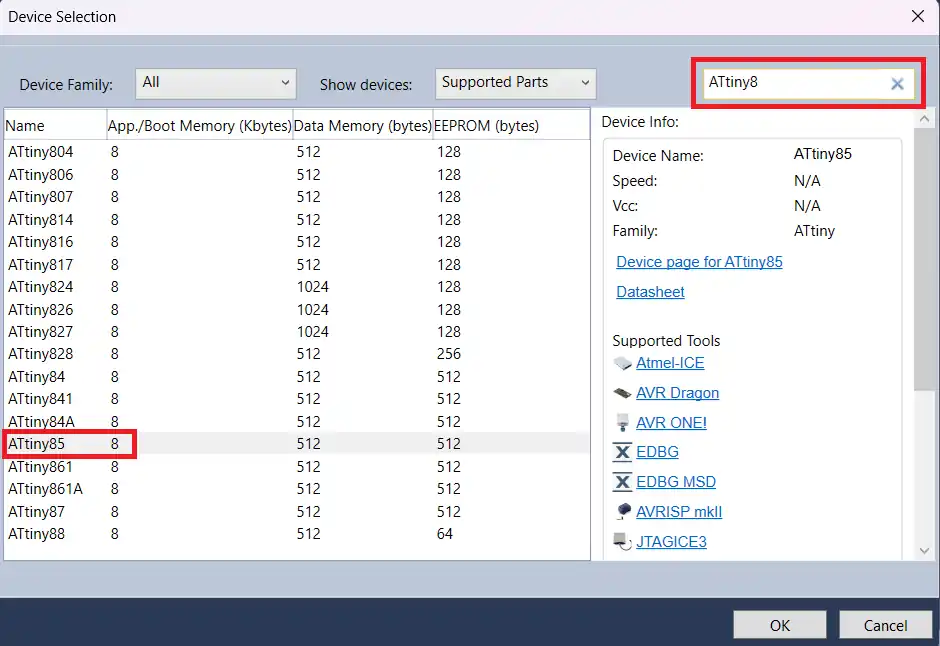The width and height of the screenshot is (940, 646).
Task: Select the ATtiny85 row
Action: coord(297,444)
